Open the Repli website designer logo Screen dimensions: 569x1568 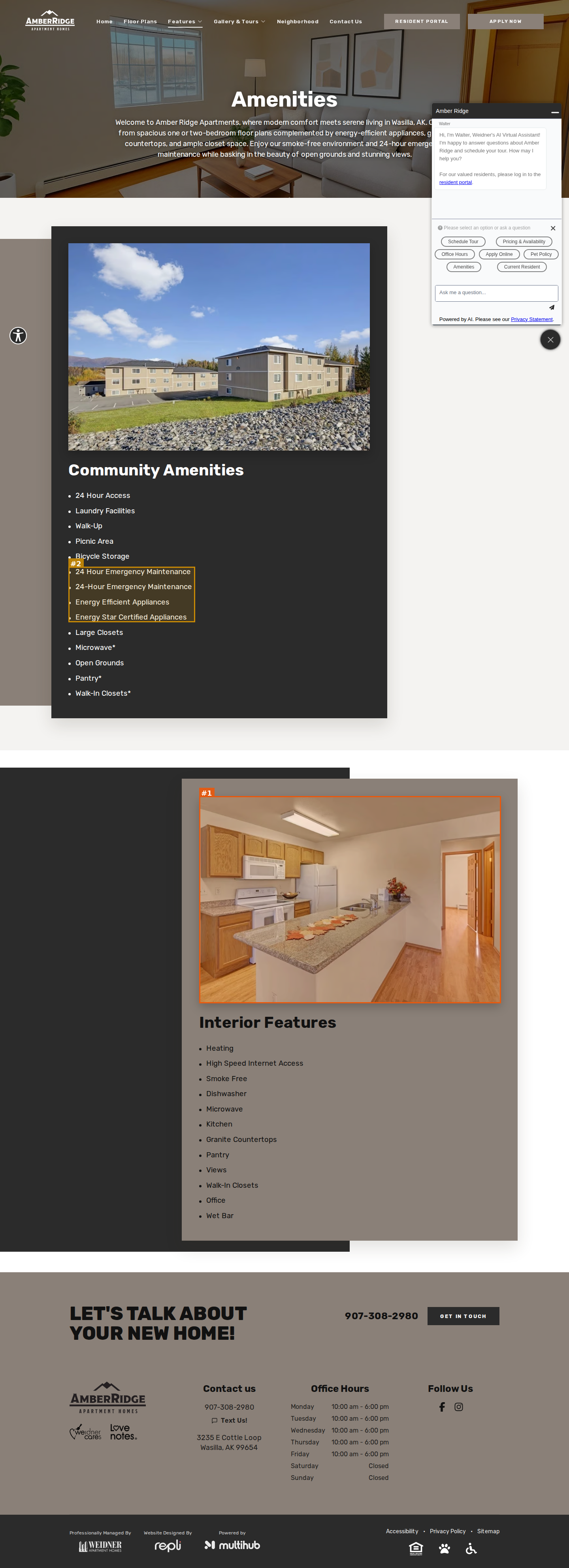(x=168, y=1546)
